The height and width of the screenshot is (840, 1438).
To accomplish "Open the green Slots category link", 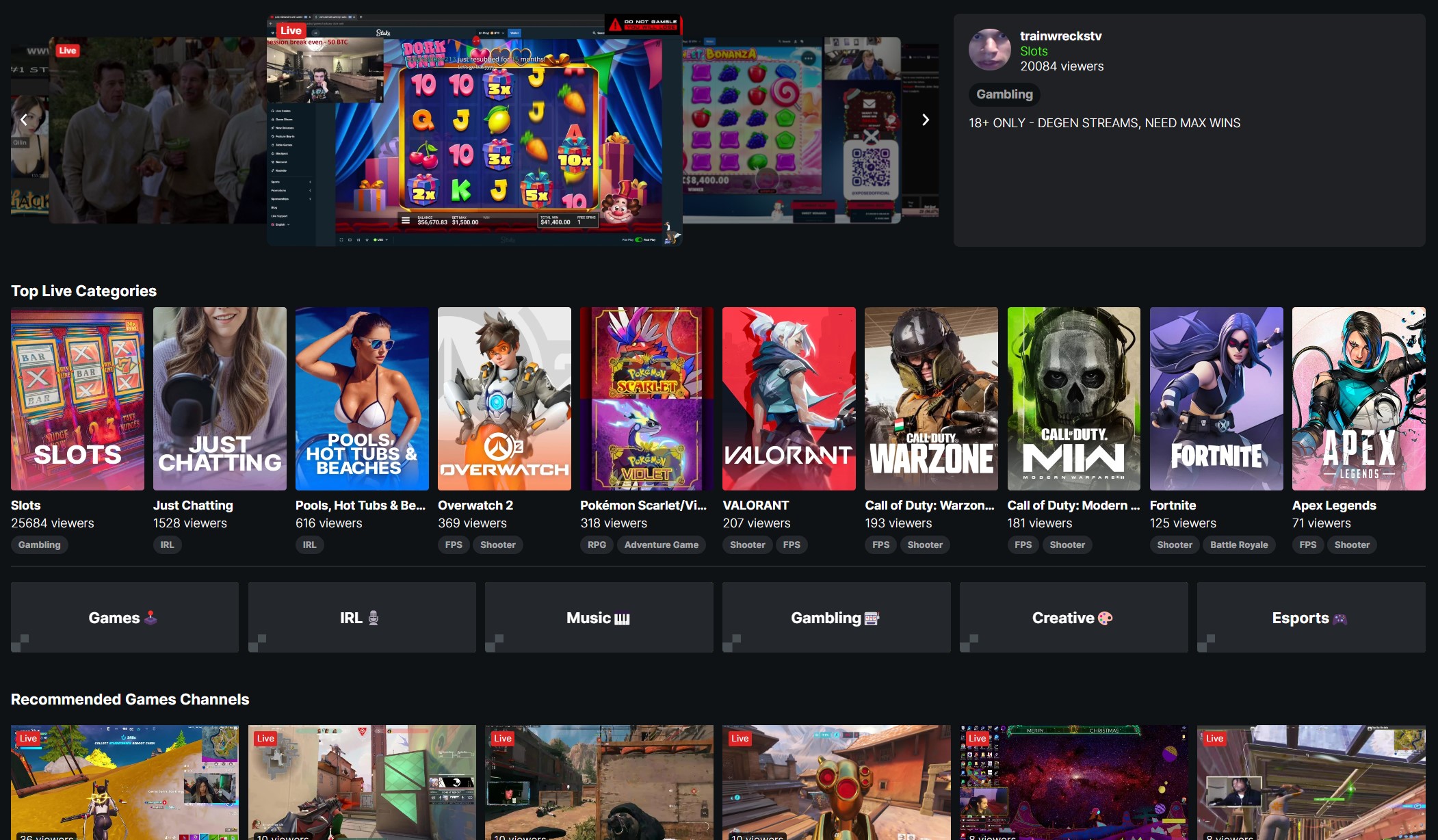I will tap(1034, 51).
